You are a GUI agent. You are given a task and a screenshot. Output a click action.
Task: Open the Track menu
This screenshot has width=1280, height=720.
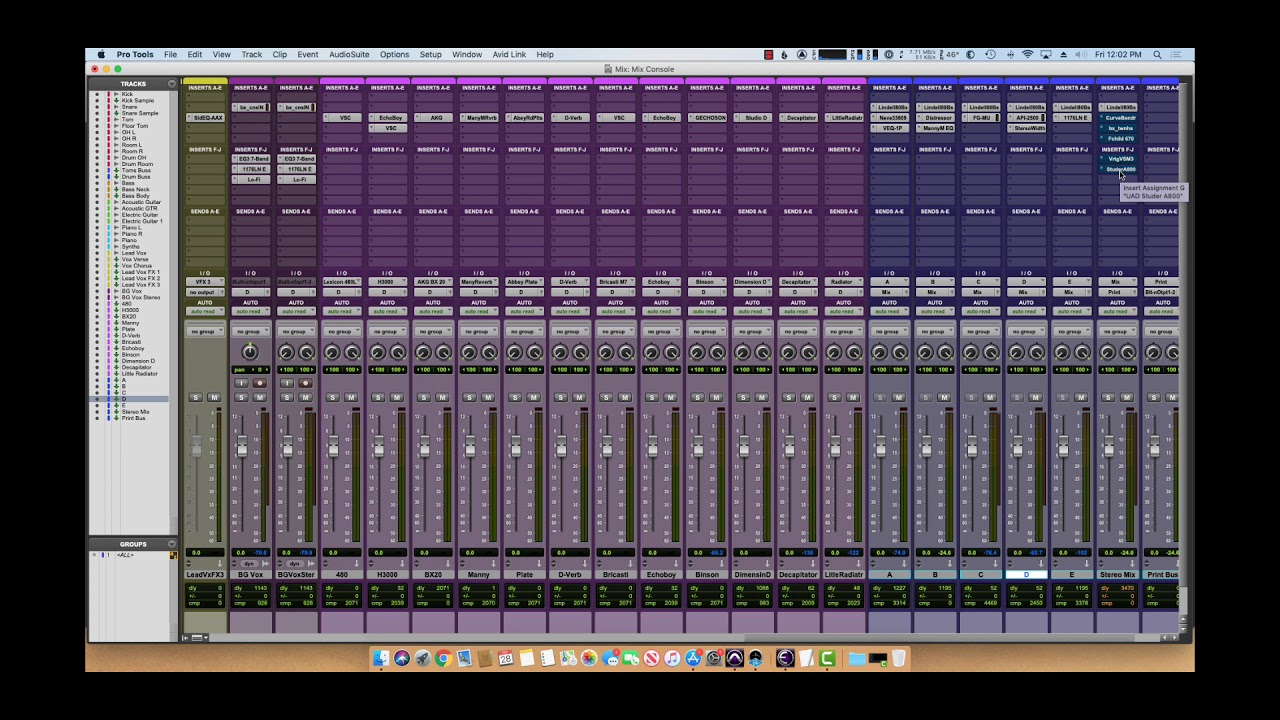point(251,55)
